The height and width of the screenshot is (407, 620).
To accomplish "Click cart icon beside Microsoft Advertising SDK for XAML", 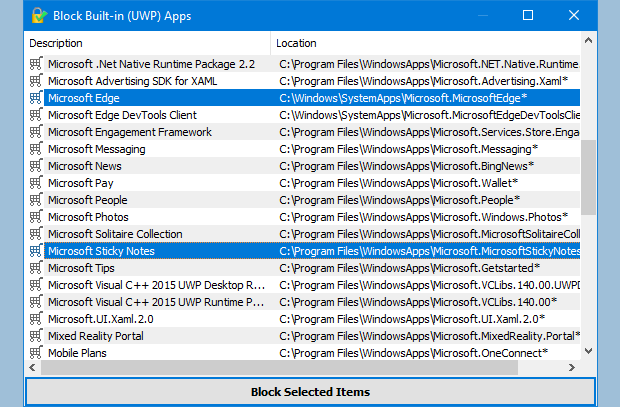I will (x=36, y=81).
